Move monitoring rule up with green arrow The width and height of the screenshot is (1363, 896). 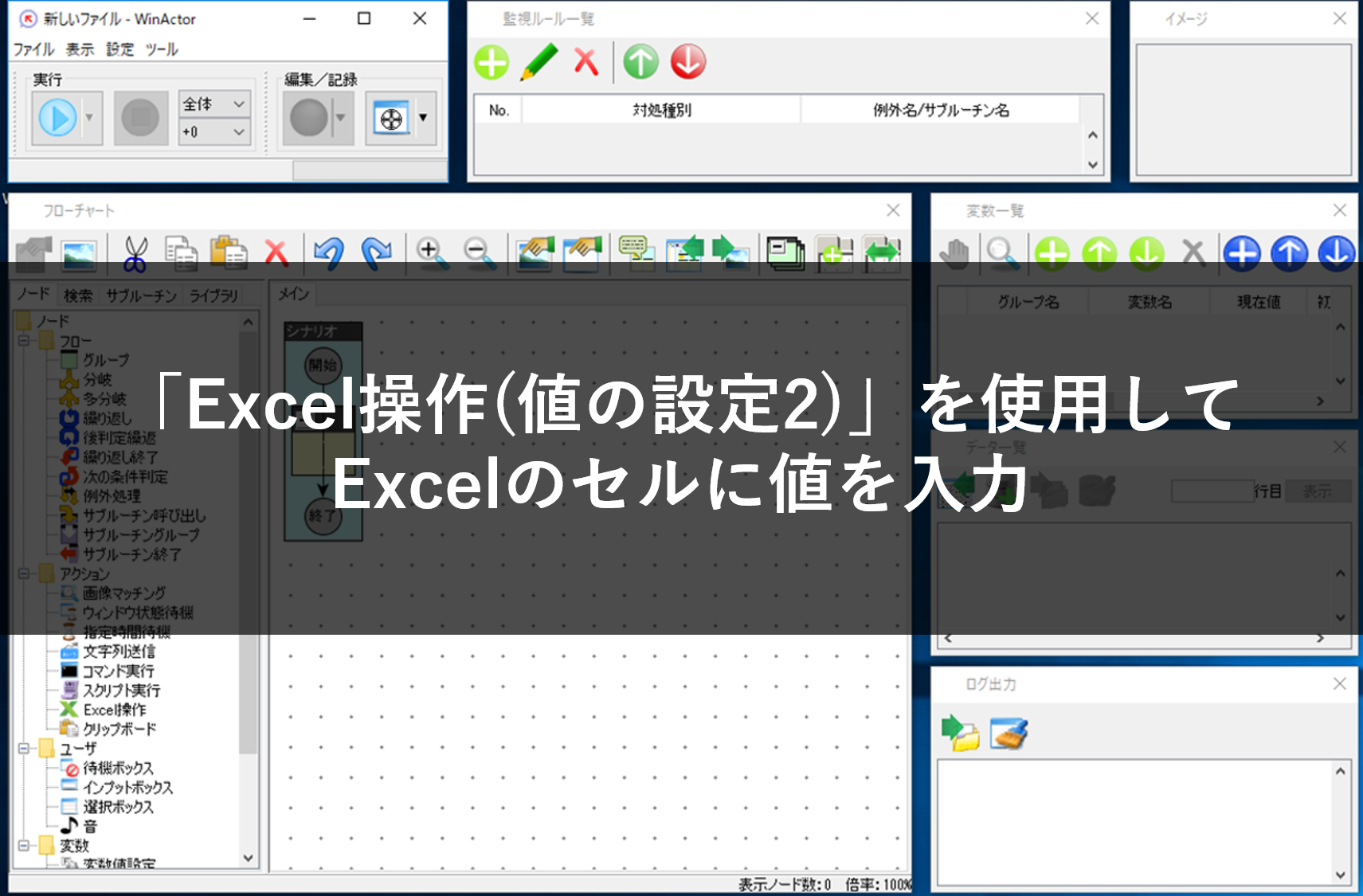(x=641, y=62)
